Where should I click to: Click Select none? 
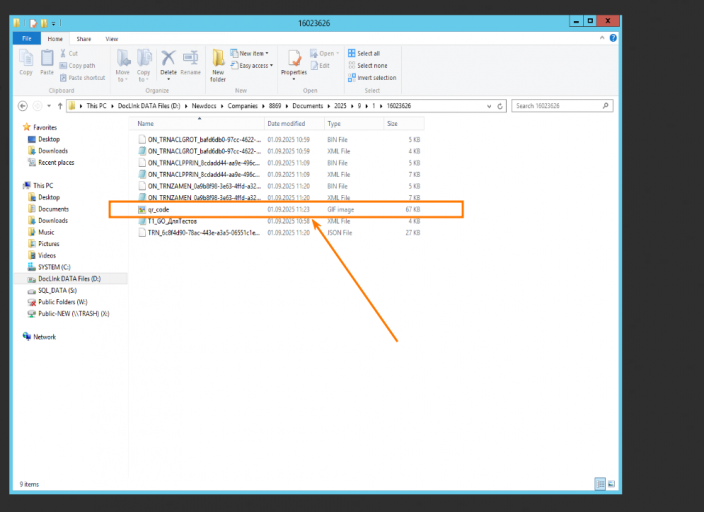(368, 66)
